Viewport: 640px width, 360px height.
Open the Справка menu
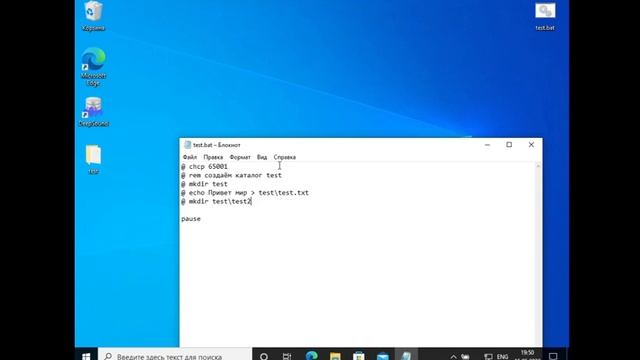tap(284, 157)
